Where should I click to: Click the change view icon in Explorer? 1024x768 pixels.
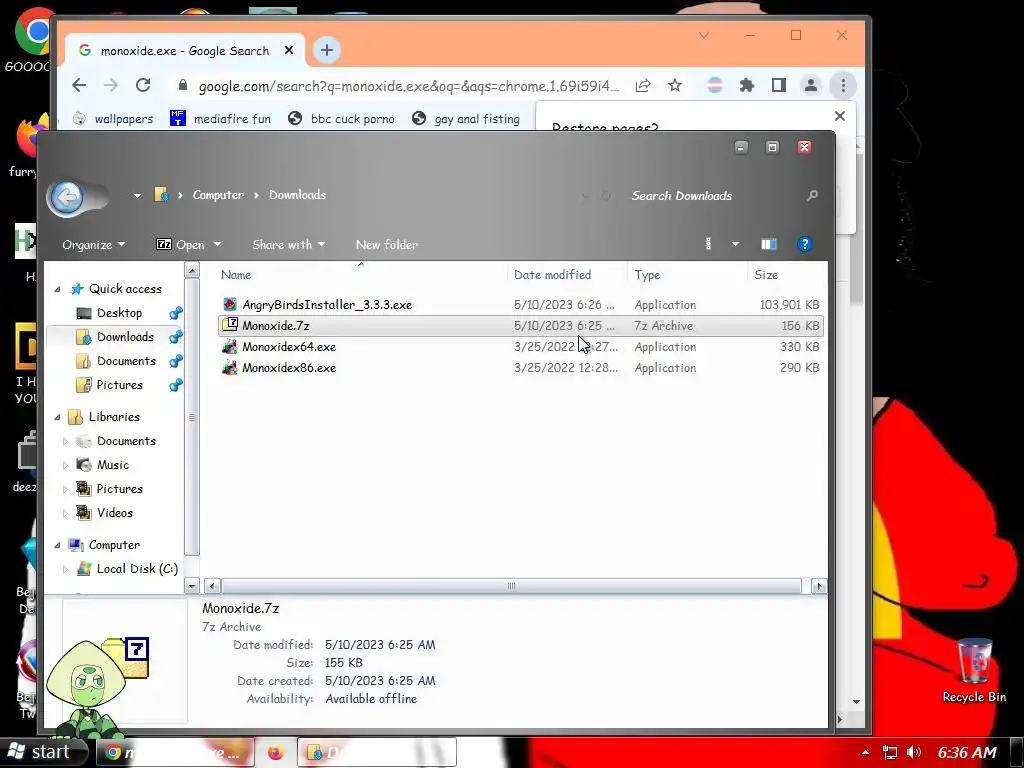[x=709, y=244]
